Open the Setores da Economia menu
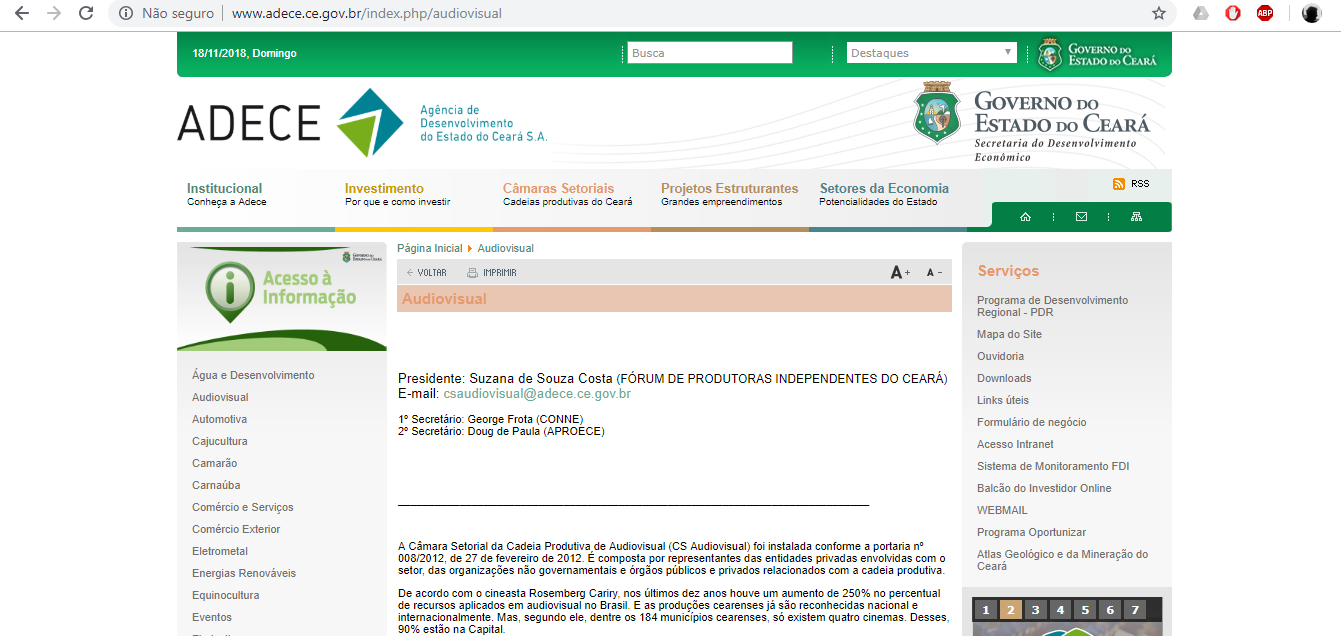 (884, 188)
